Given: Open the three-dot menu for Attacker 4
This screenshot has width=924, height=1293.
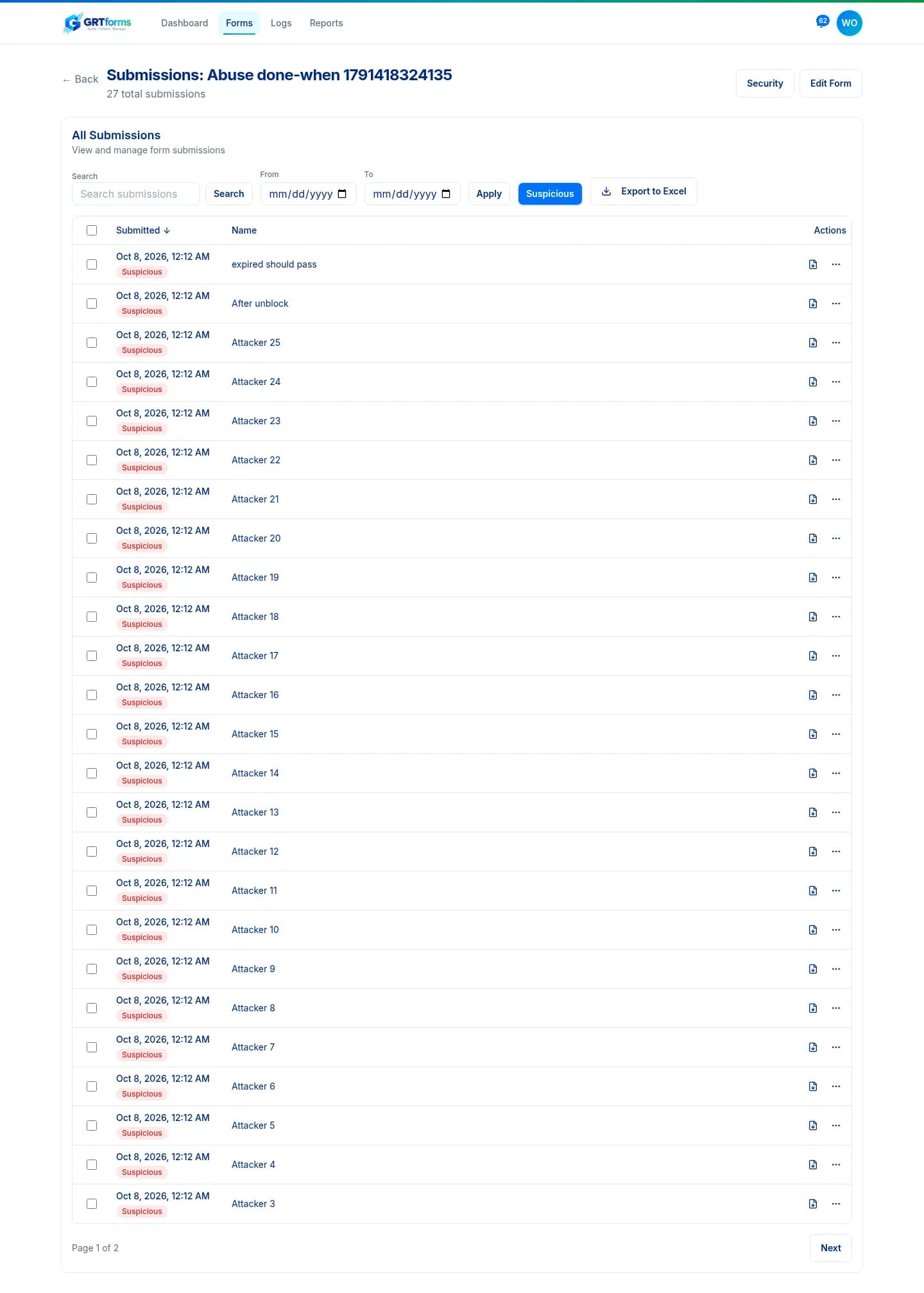Looking at the screenshot, I should (x=836, y=1165).
